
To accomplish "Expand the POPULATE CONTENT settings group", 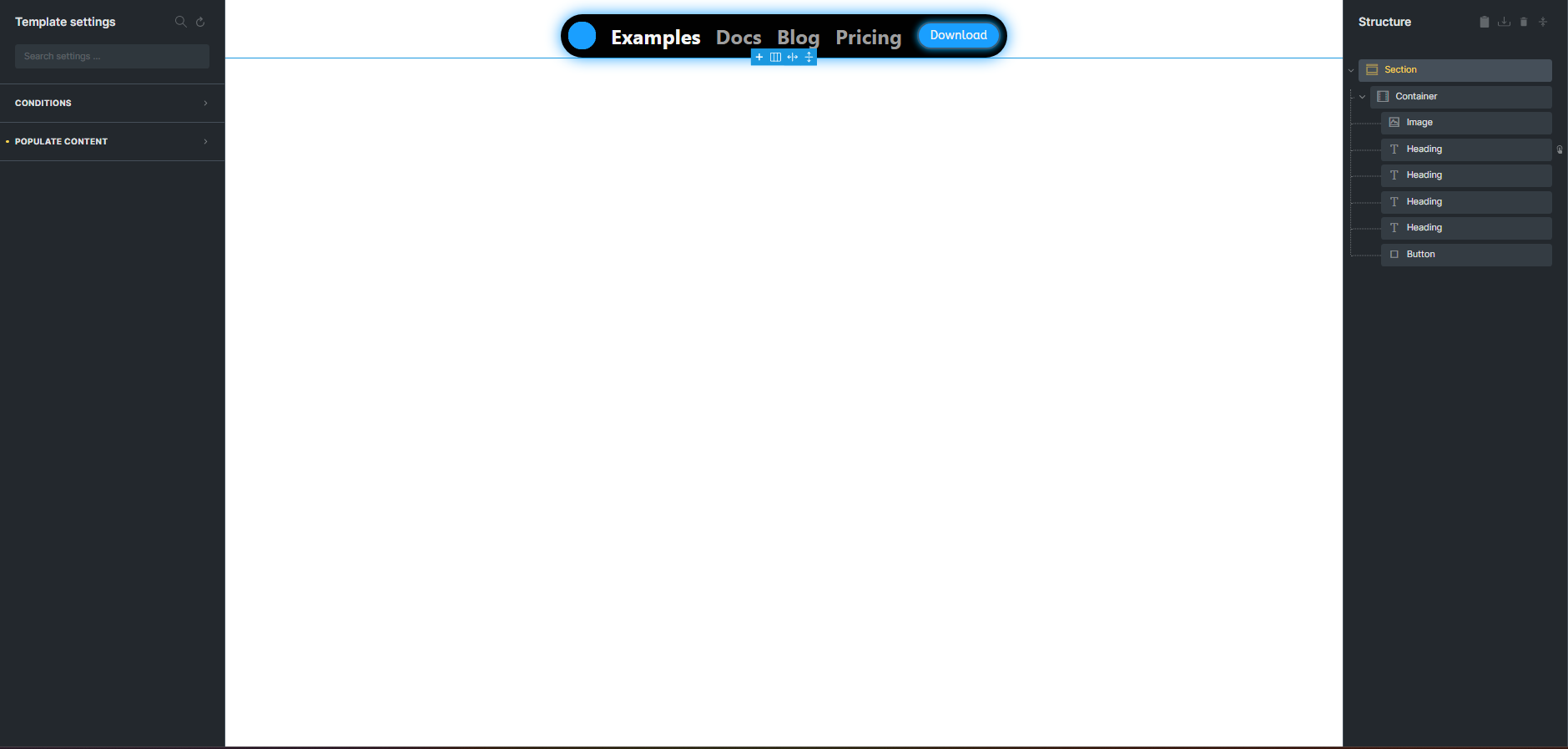I will point(112,142).
